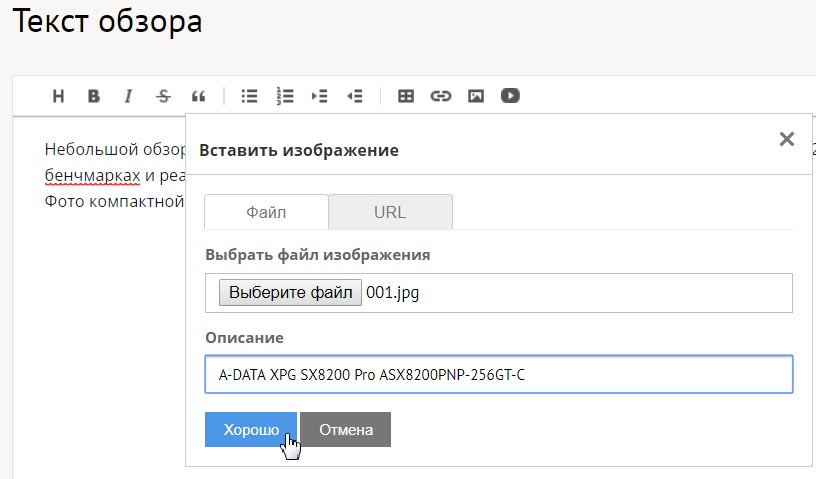Screen dimensions: 816x479
Task: Cancel with the Отмена button
Action: [345, 429]
